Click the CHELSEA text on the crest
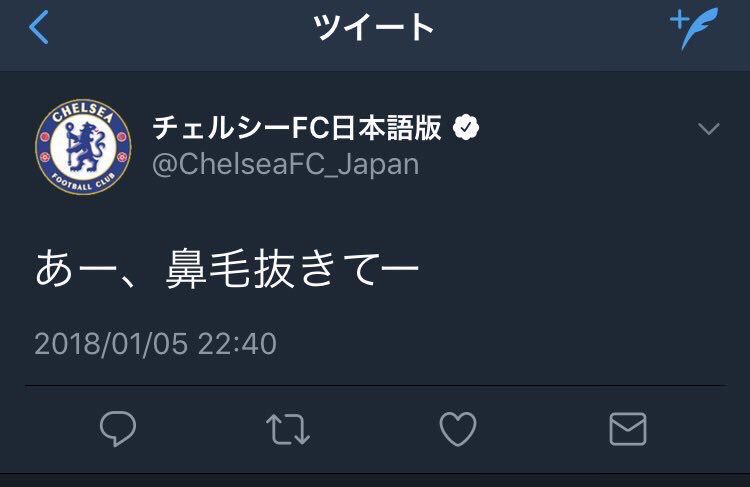This screenshot has width=750, height=487. click(x=83, y=116)
